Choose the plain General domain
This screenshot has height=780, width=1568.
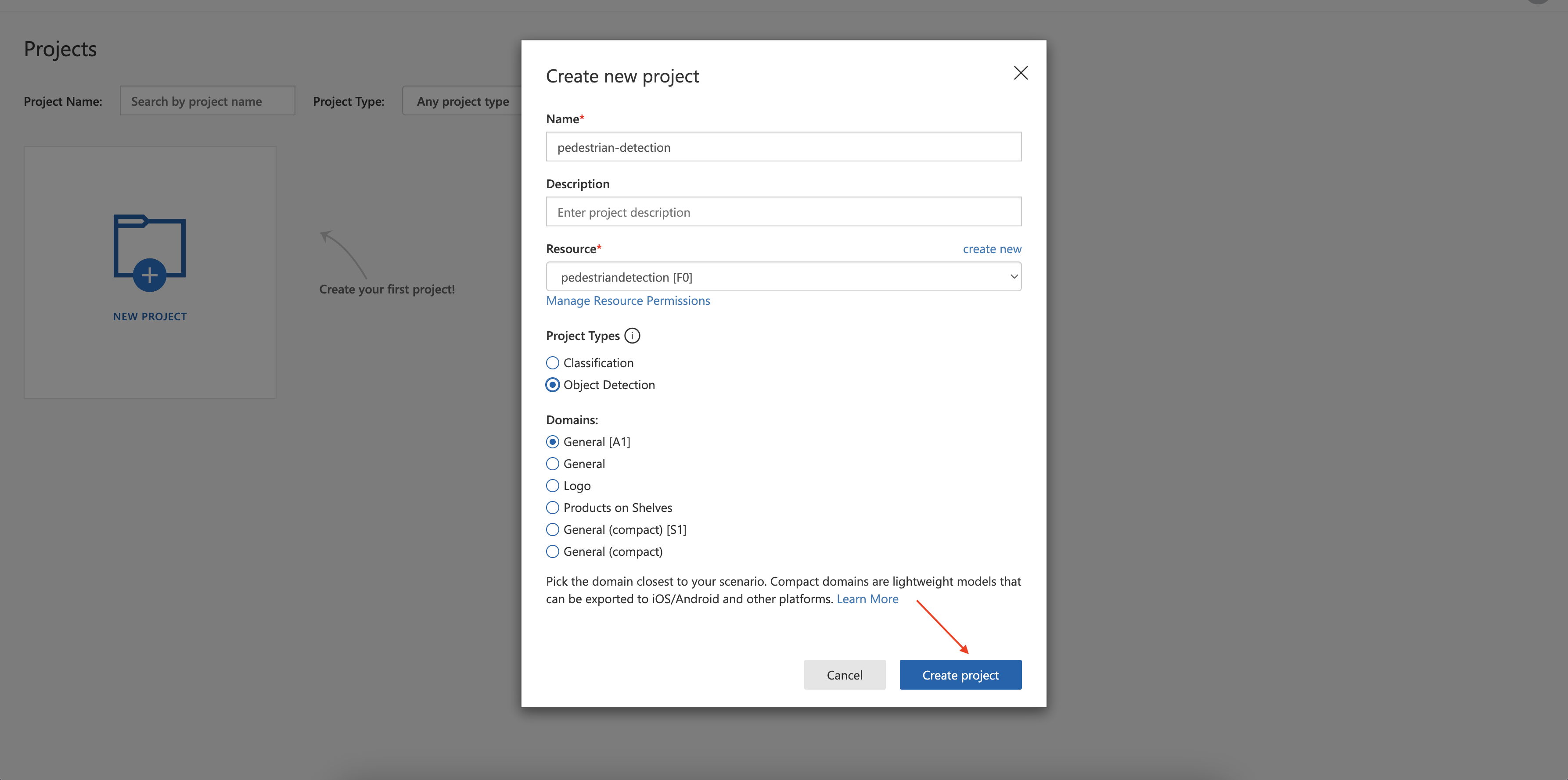click(576, 464)
